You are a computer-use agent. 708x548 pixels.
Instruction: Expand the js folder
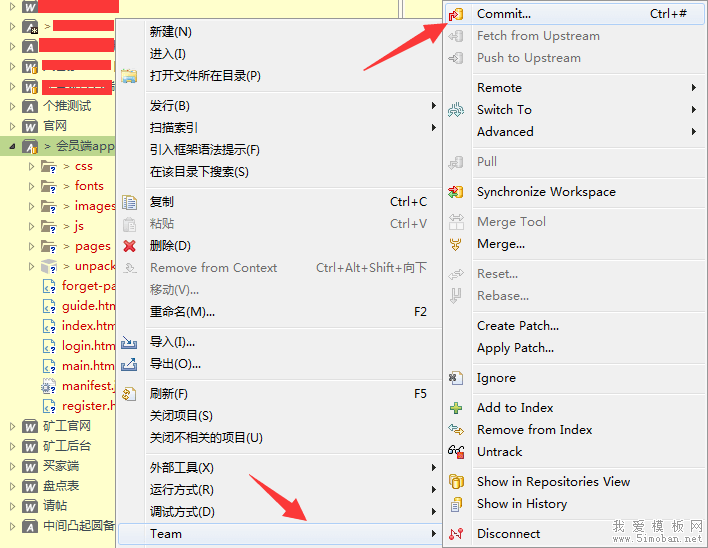(x=31, y=226)
